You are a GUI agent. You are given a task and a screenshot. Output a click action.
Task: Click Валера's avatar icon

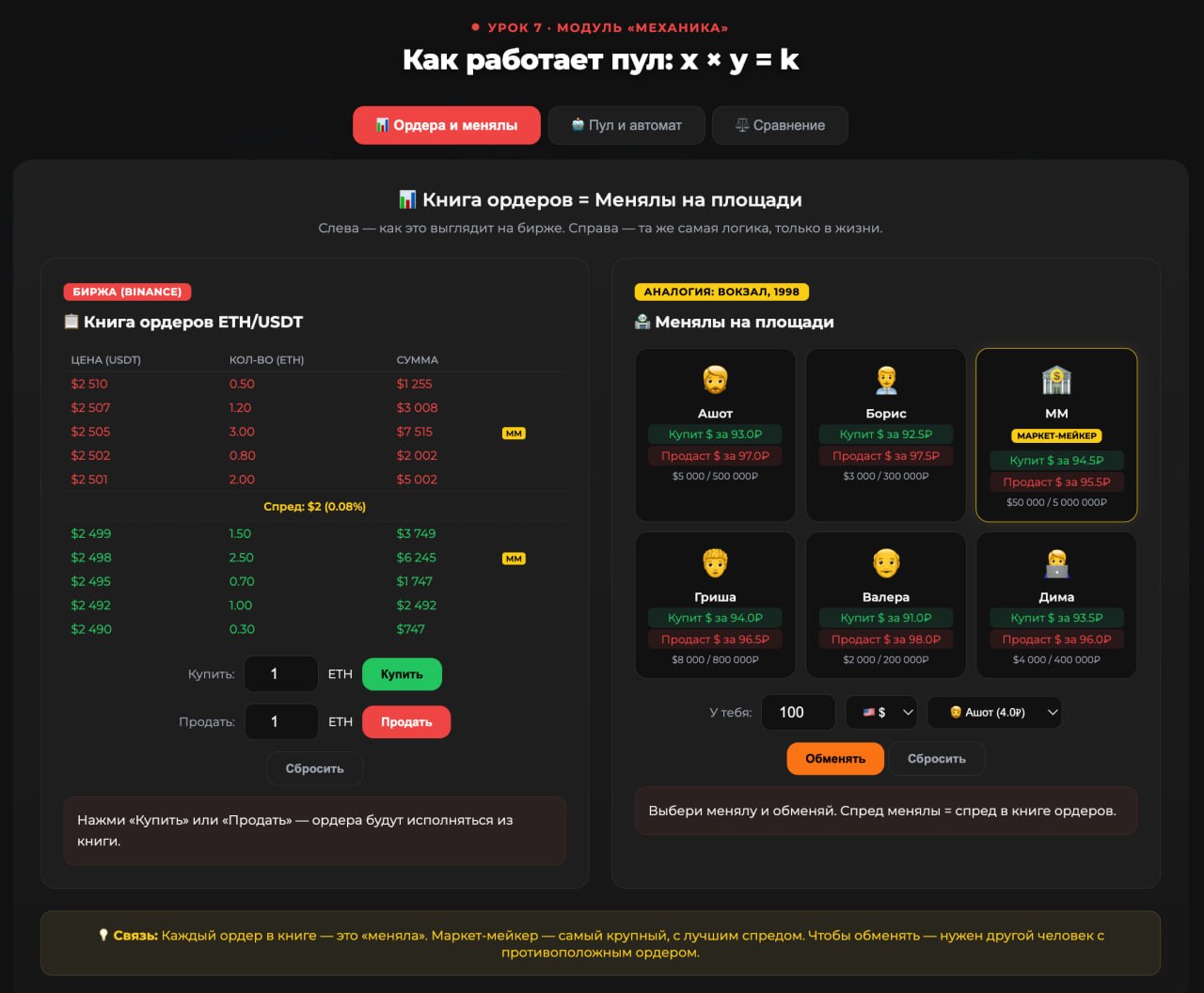[886, 563]
